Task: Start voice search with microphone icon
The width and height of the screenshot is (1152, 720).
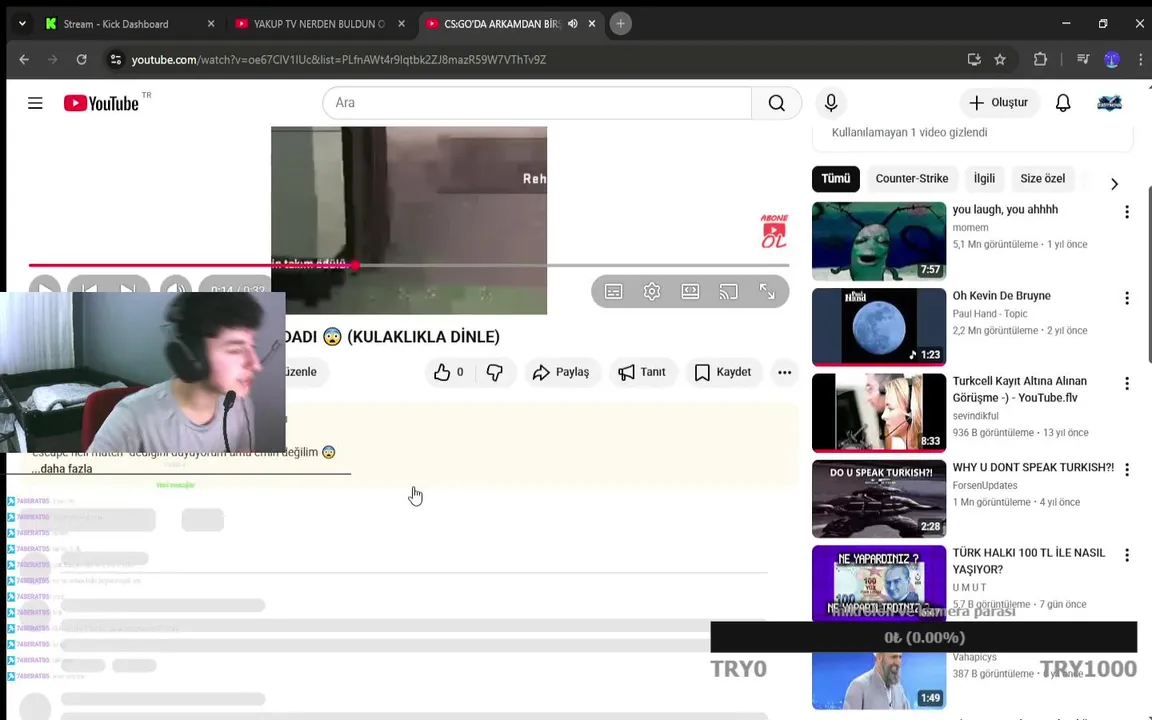Action: click(831, 103)
